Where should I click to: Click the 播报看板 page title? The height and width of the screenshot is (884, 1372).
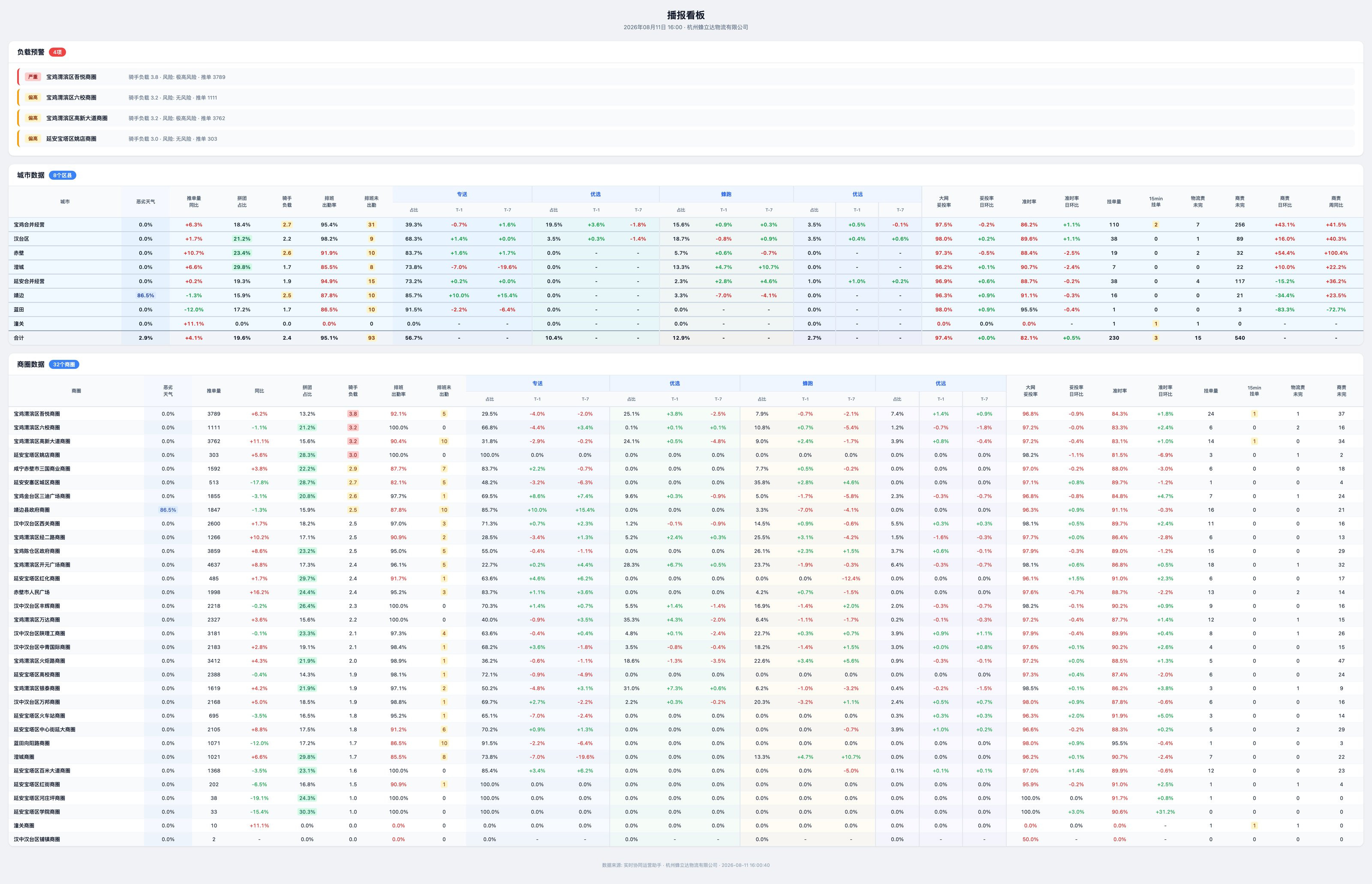click(686, 15)
